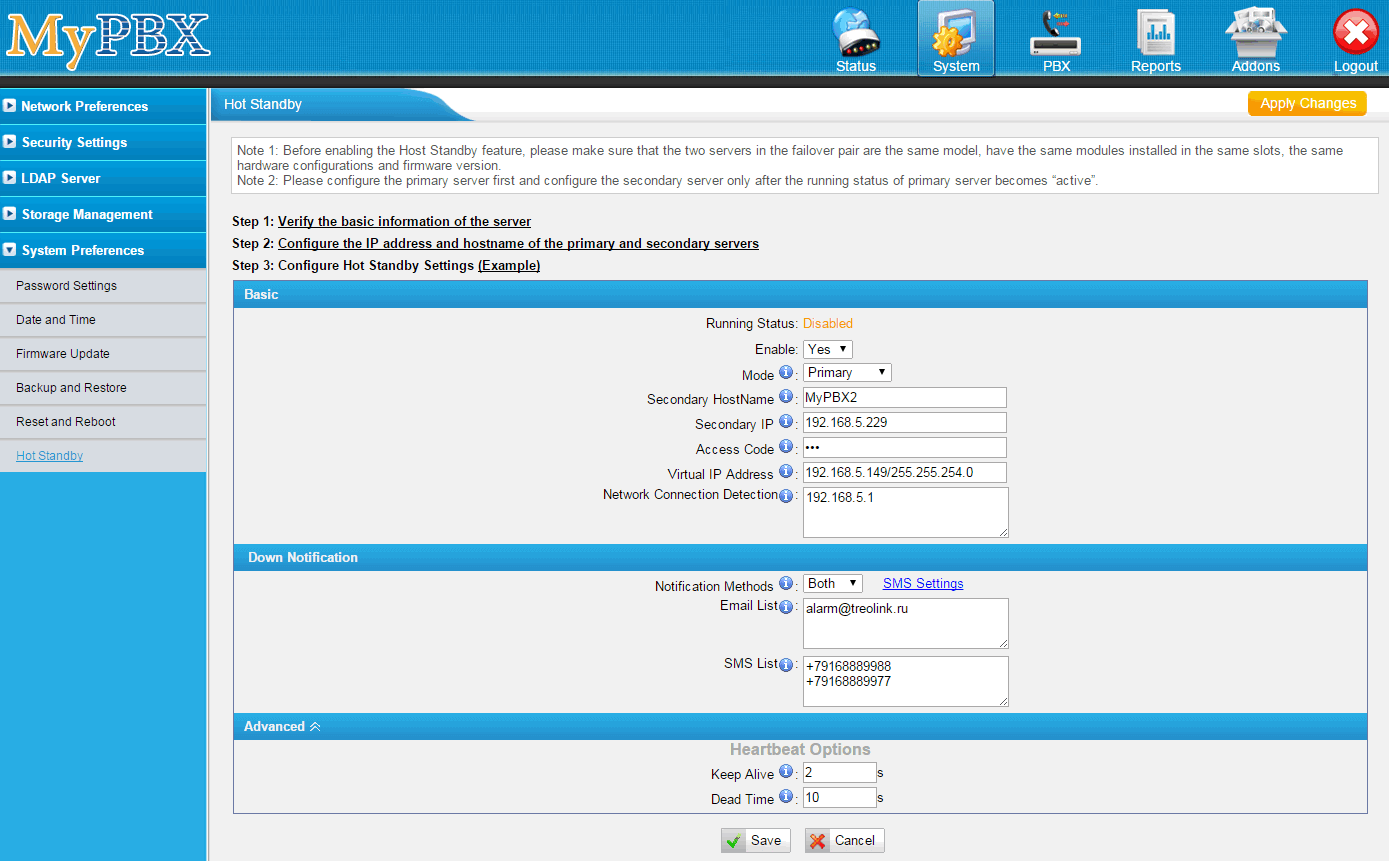Expand Network Preferences in sidebar

click(x=84, y=106)
